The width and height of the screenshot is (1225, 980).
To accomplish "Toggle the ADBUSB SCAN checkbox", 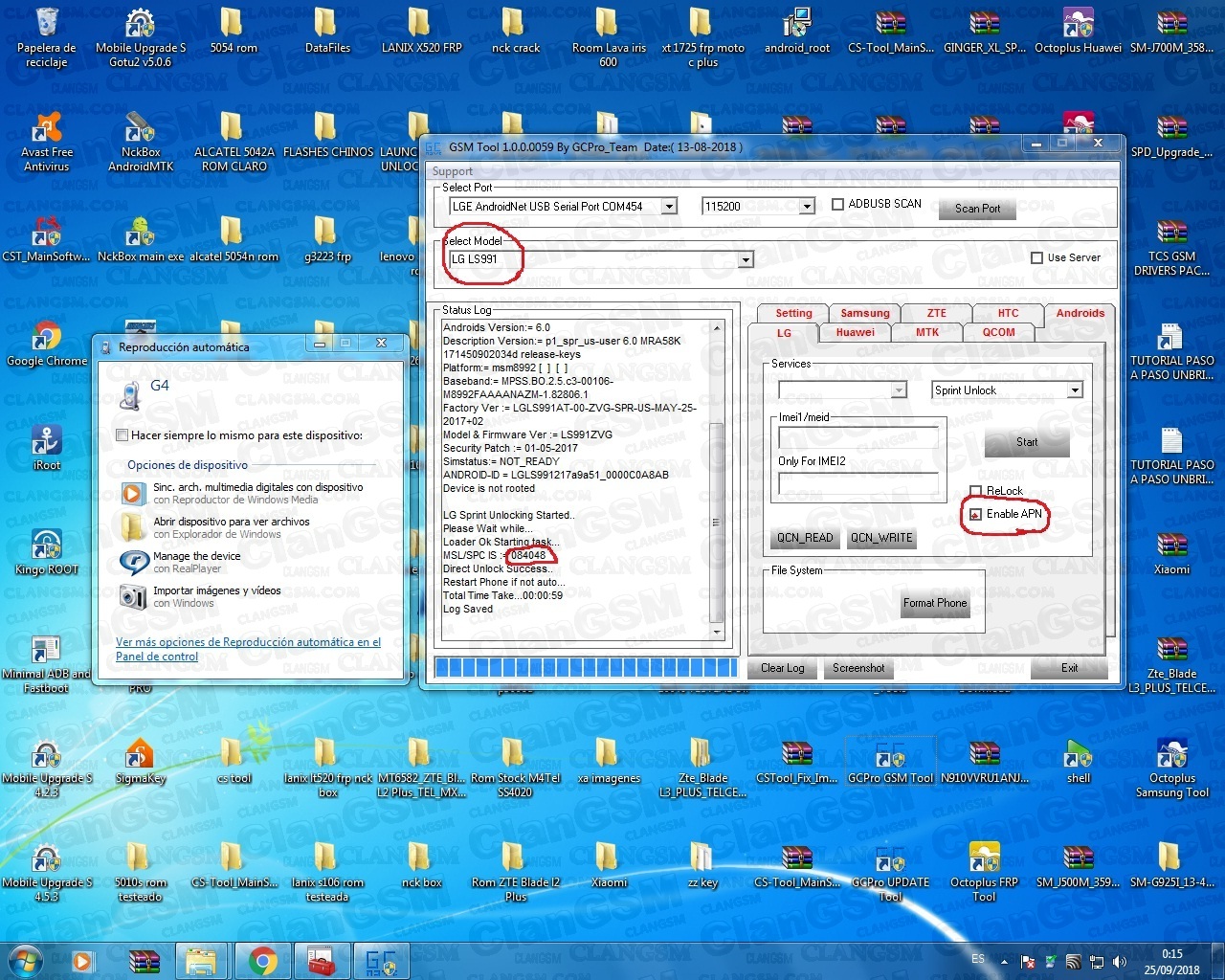I will click(838, 204).
